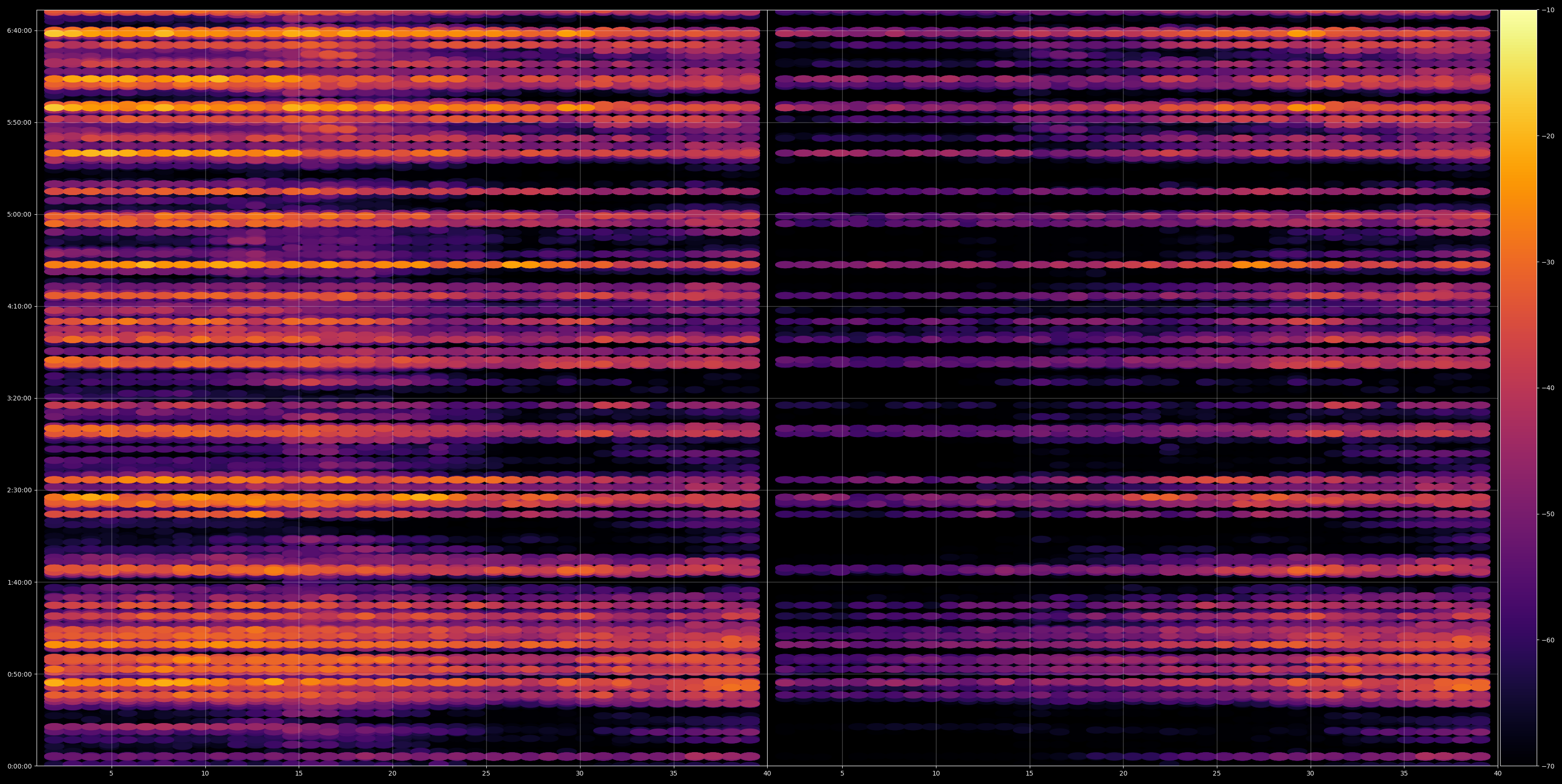The height and width of the screenshot is (784, 1562).
Task: Click x-axis label 35 of left heatmap
Action: (x=674, y=774)
